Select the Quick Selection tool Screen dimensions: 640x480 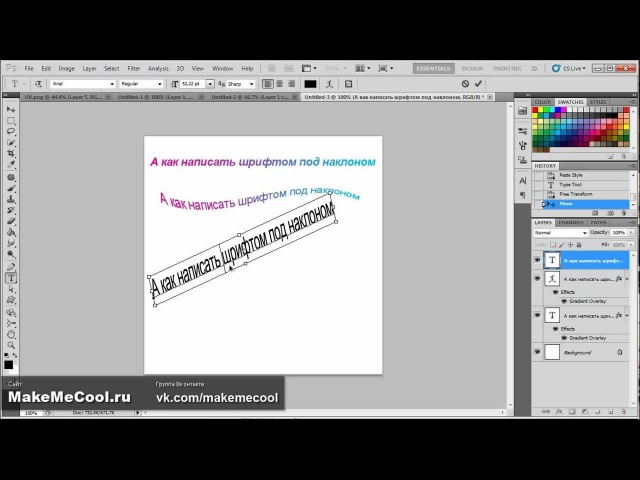(11, 142)
